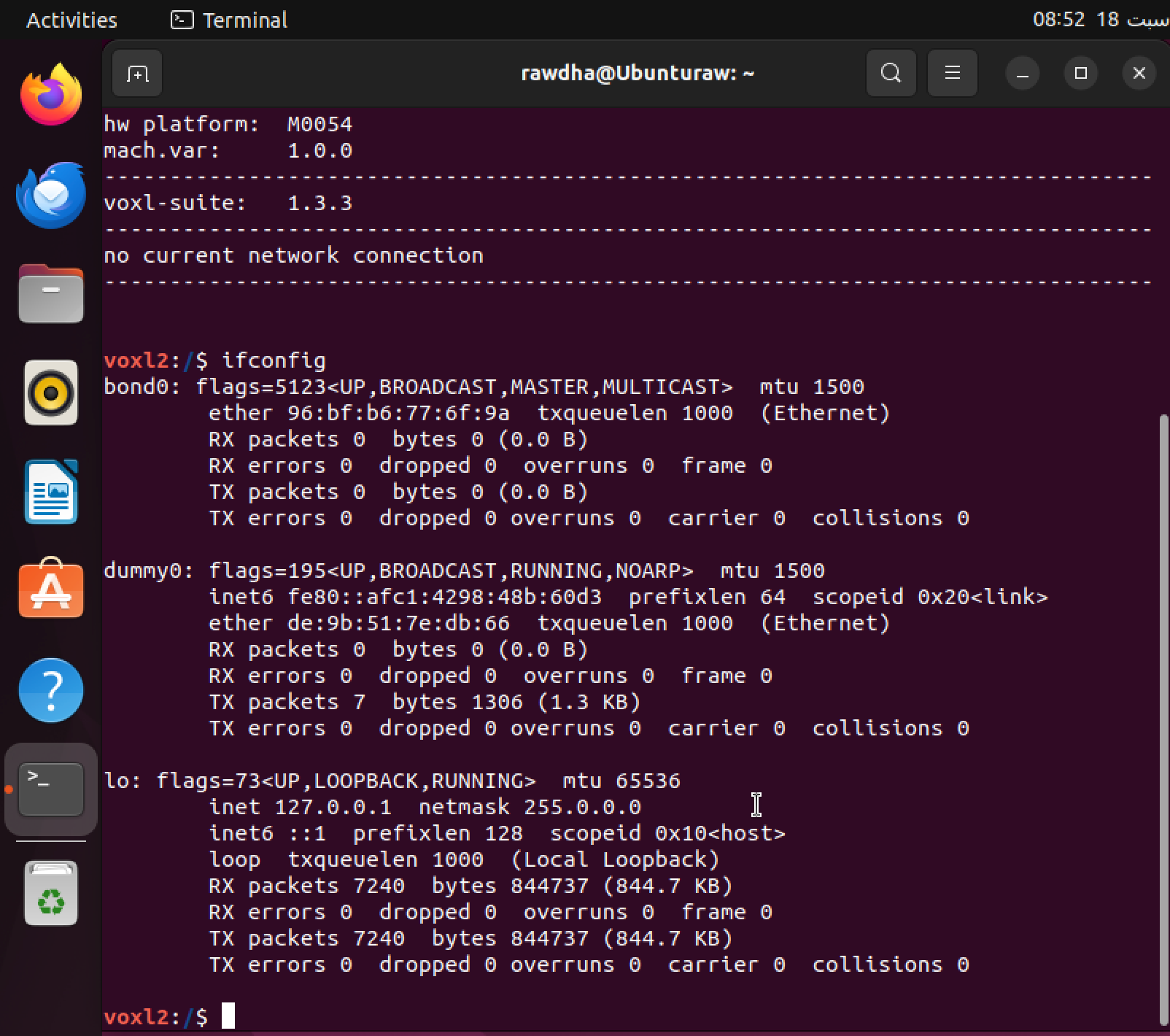Viewport: 1170px width, 1036px height.
Task: Select the Terminal icon in the dock
Action: [50, 789]
